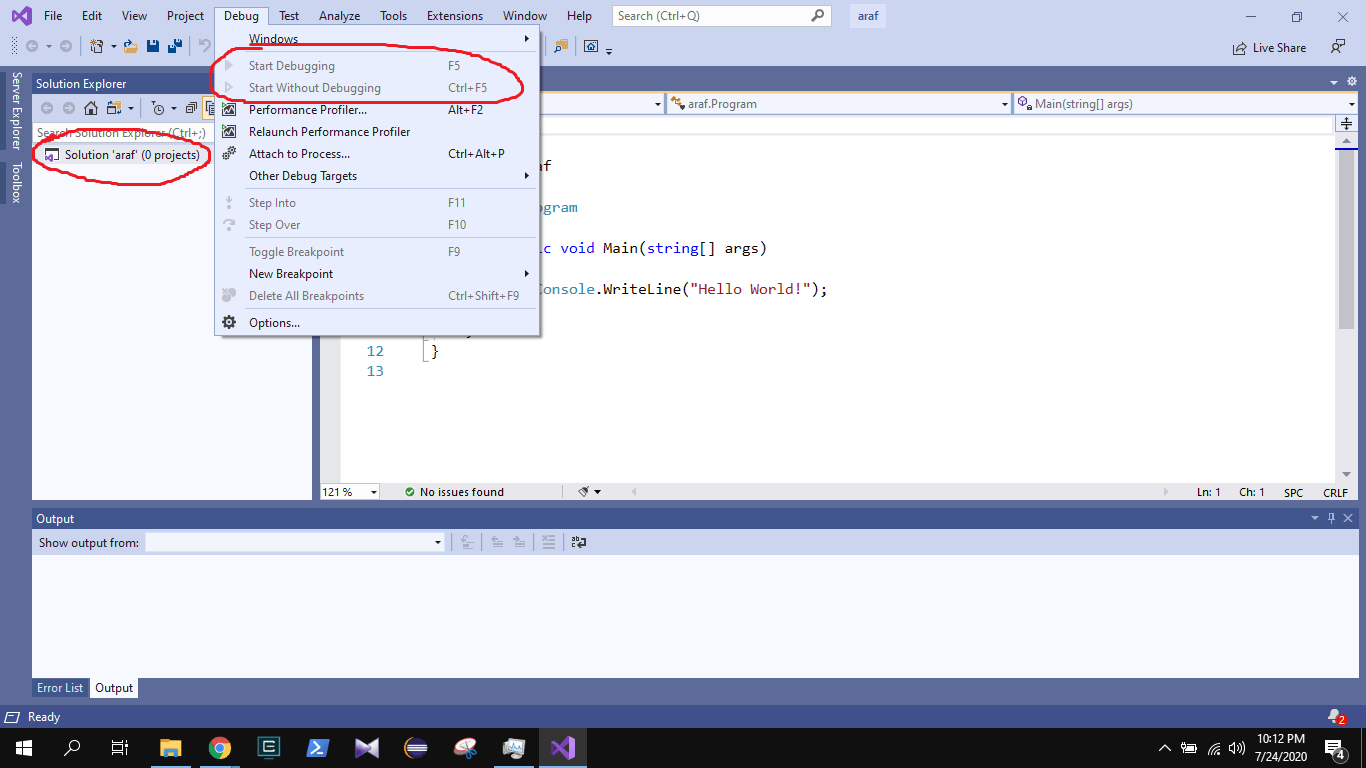This screenshot has width=1366, height=768.
Task: Click the Attach to Process gear icon
Action: tap(229, 154)
